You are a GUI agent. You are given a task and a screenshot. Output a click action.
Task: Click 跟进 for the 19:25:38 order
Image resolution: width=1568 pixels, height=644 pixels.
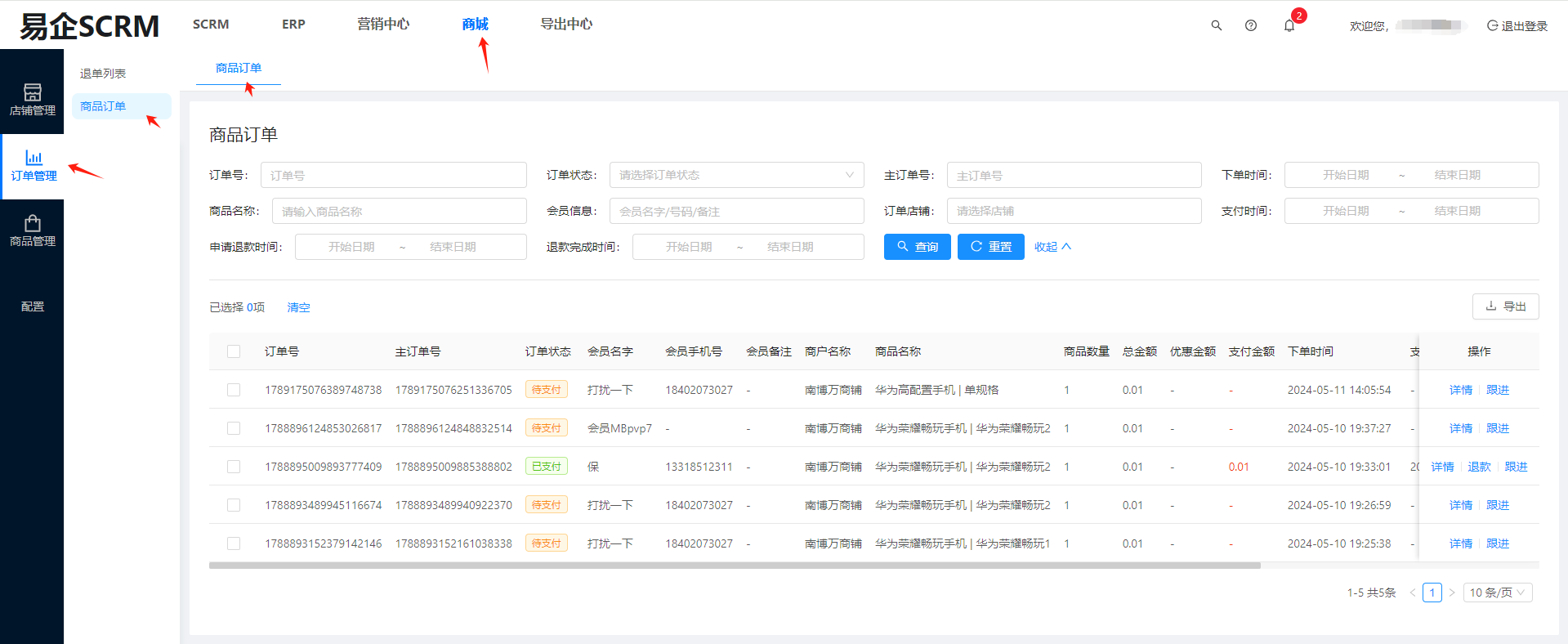1498,543
